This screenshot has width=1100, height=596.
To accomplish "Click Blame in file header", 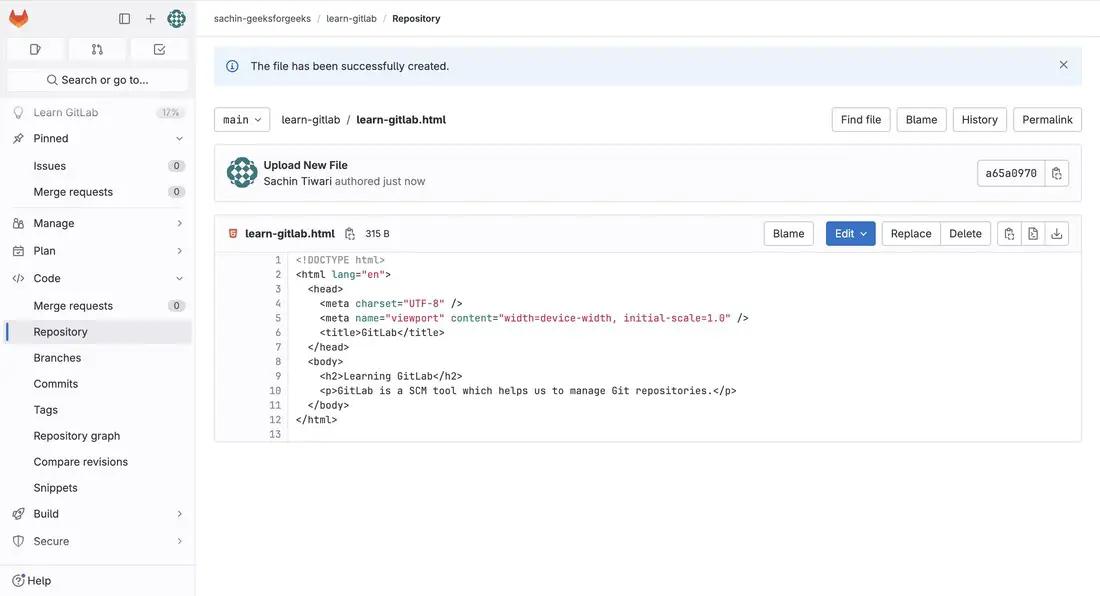I will [789, 233].
